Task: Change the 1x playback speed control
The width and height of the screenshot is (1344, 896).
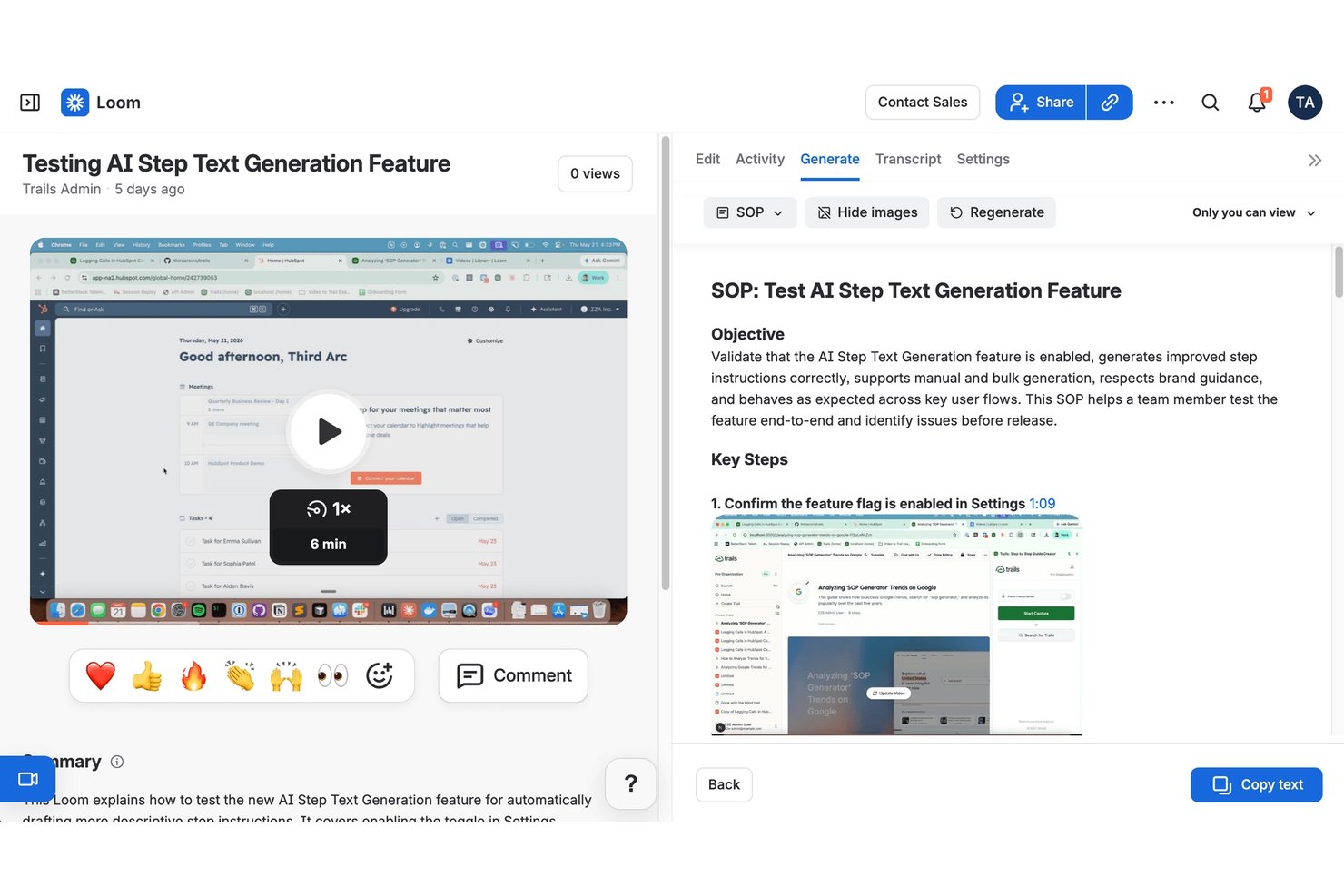Action: coord(329,509)
